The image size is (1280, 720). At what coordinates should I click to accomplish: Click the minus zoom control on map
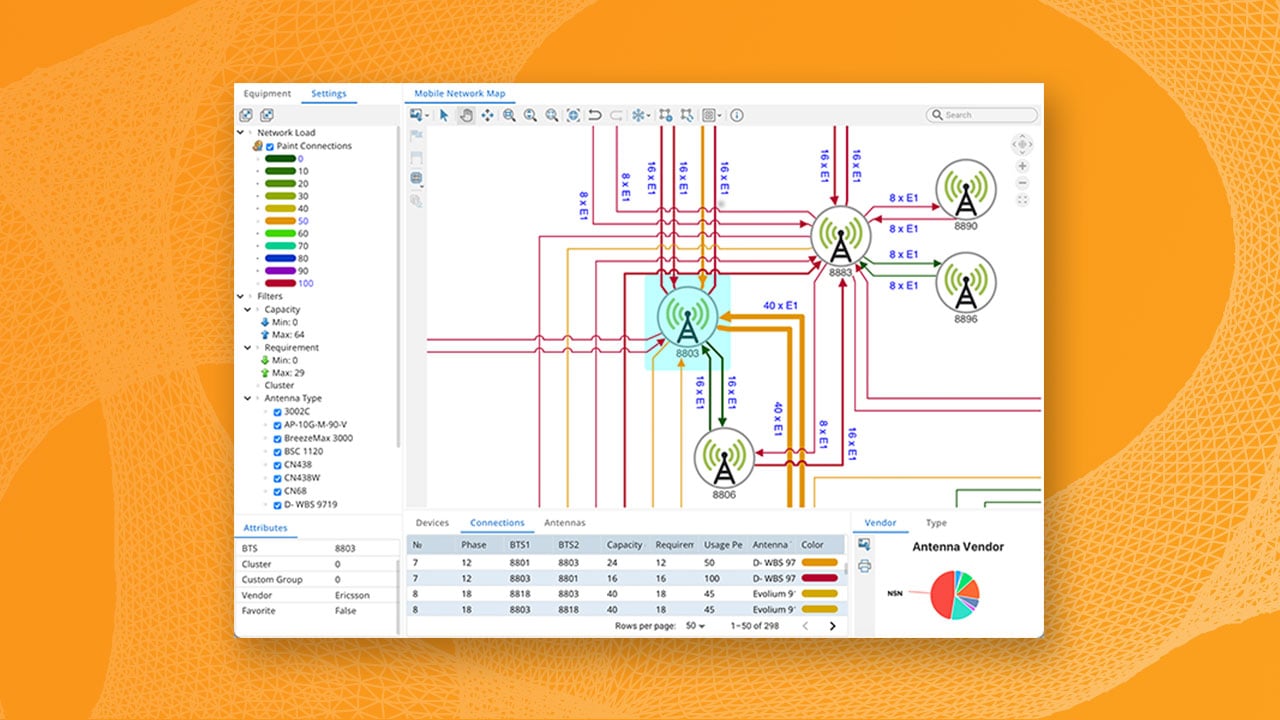pos(1022,183)
